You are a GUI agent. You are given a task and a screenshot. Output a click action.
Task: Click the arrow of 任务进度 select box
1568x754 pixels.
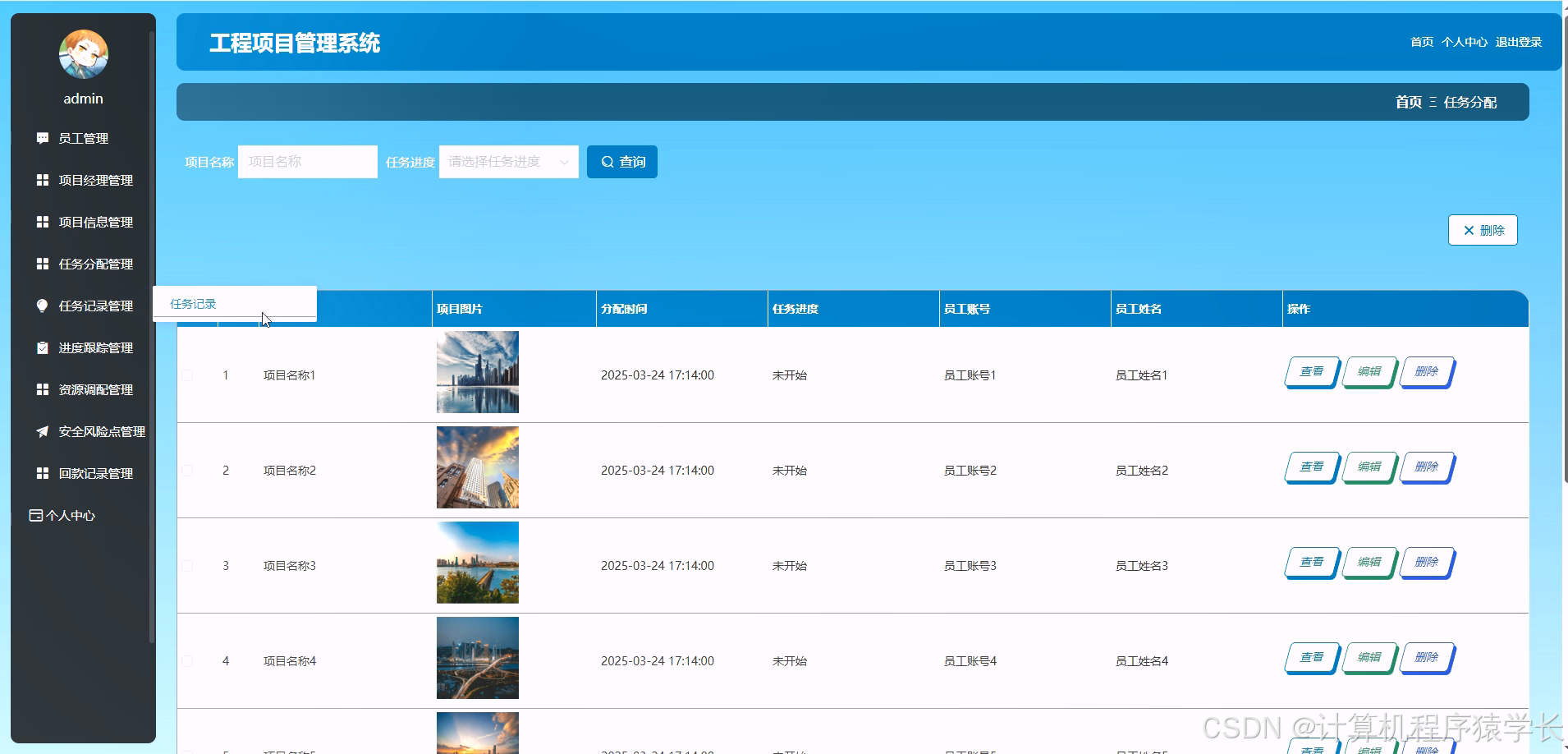(x=564, y=162)
